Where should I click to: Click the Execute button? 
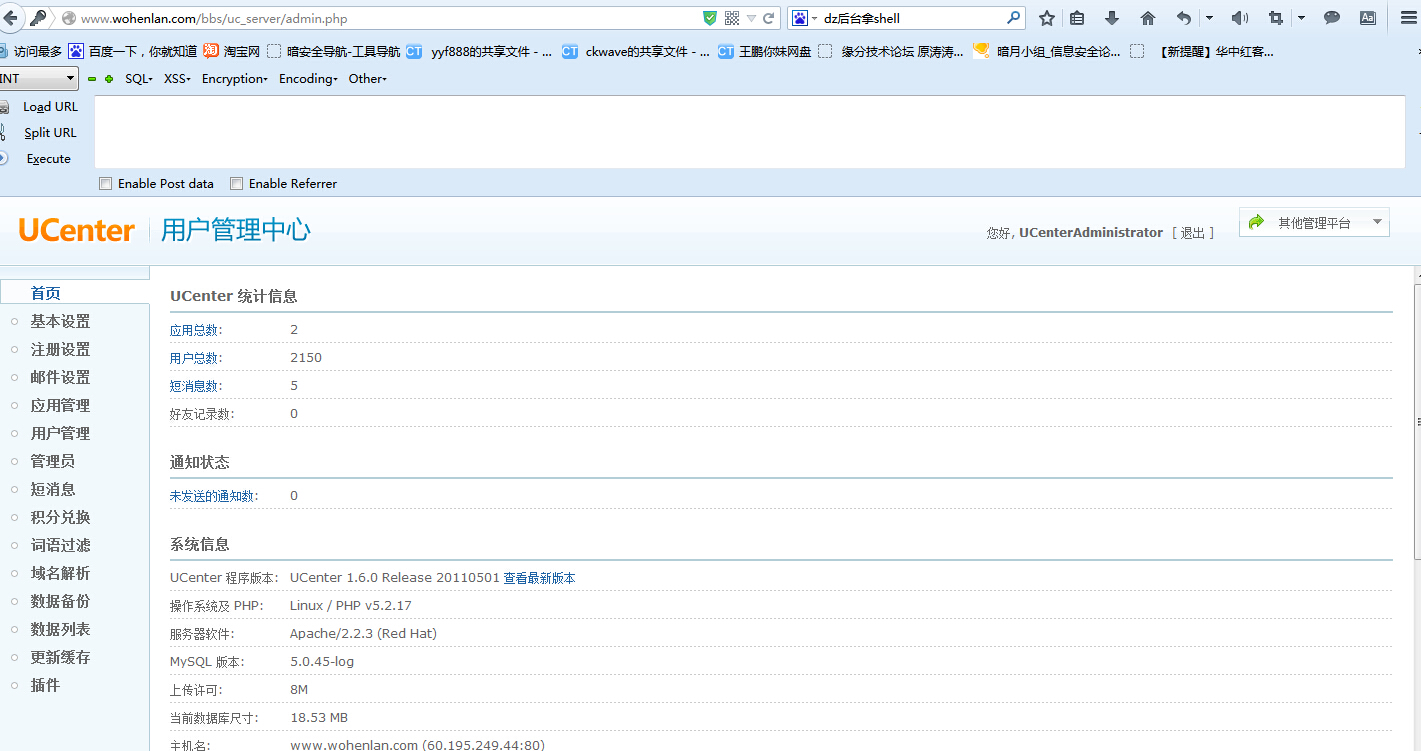pos(48,159)
